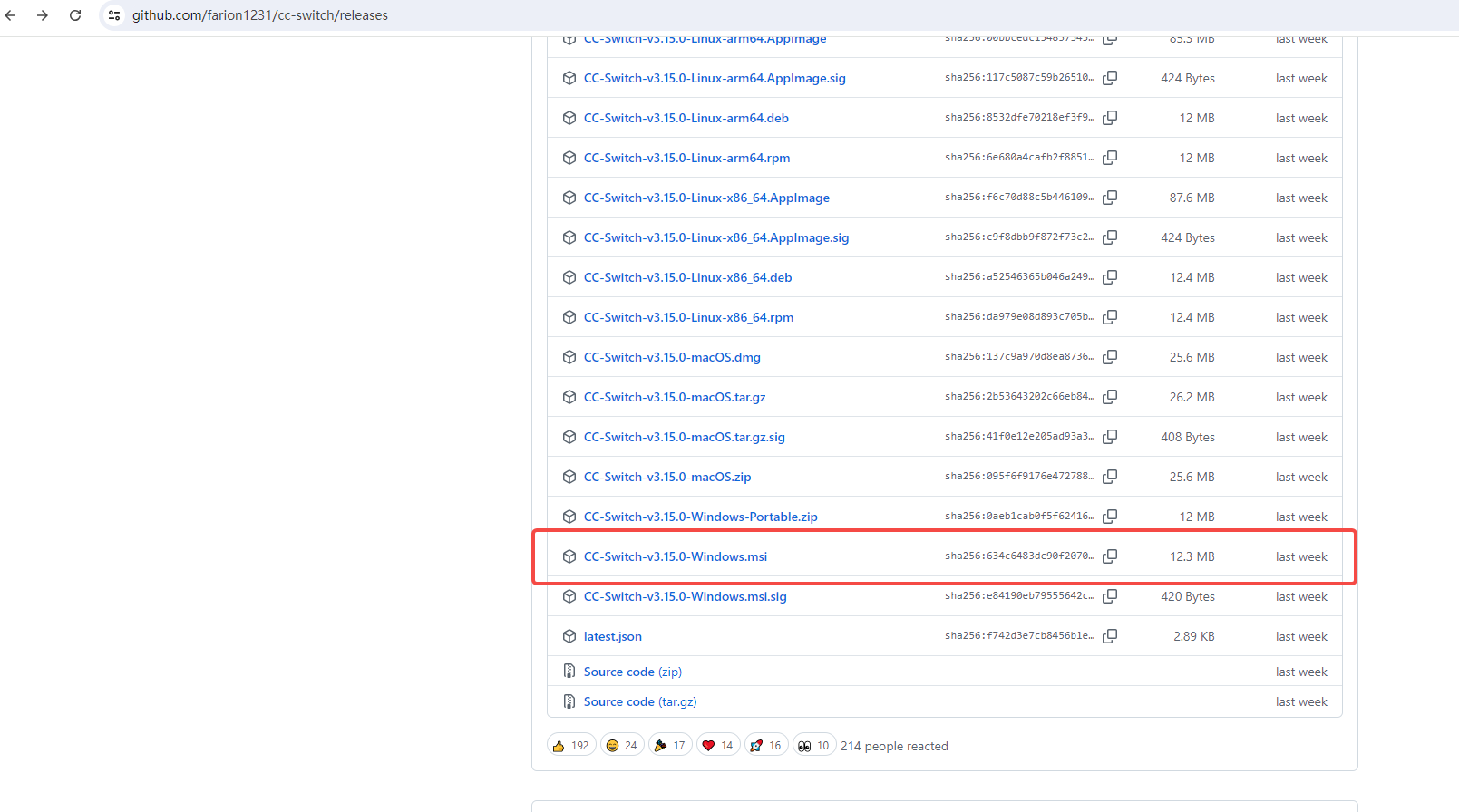Go forward in browser history
This screenshot has width=1459, height=812.
tap(43, 15)
